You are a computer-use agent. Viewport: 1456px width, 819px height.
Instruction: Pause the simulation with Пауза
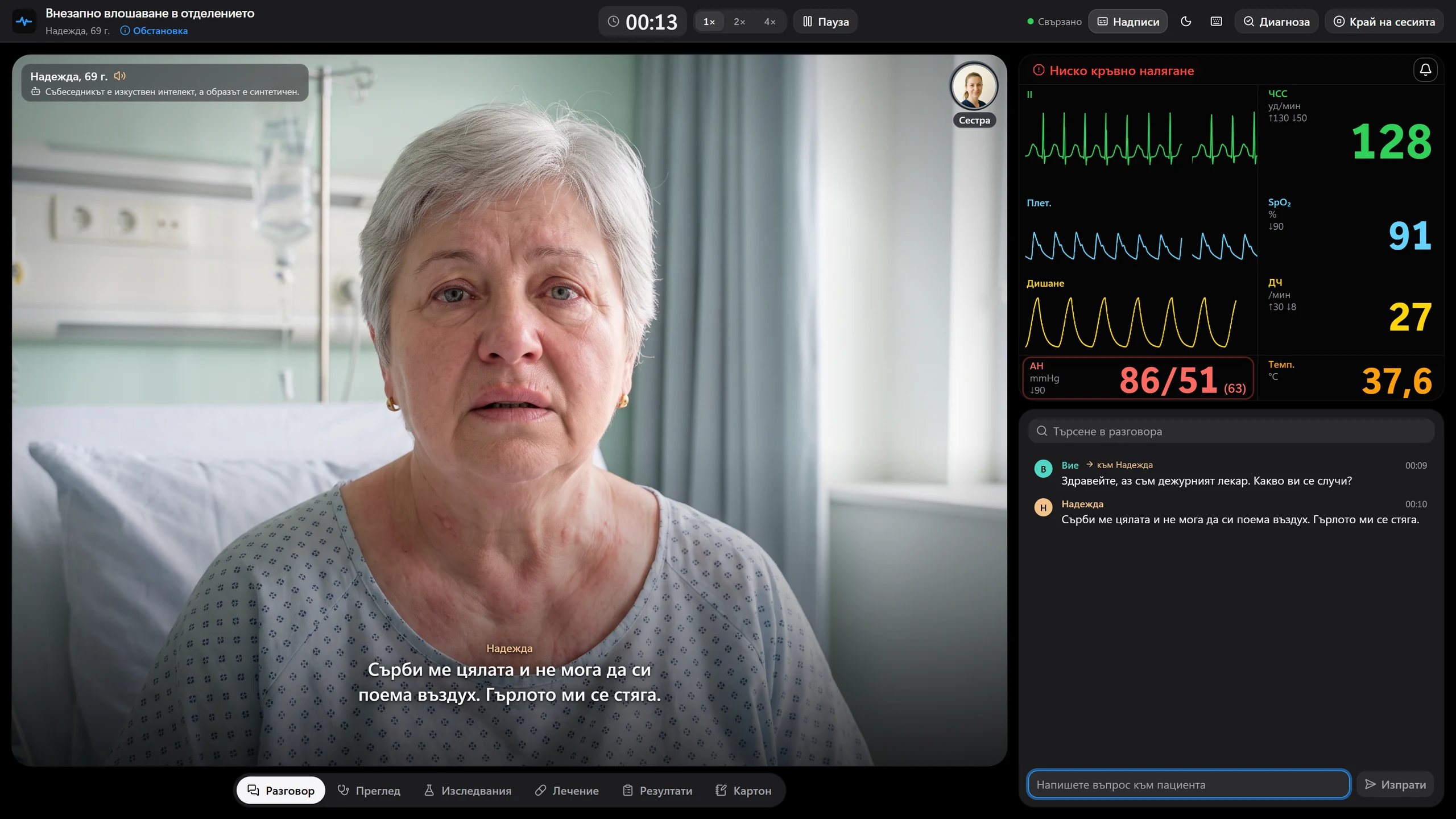(x=825, y=22)
